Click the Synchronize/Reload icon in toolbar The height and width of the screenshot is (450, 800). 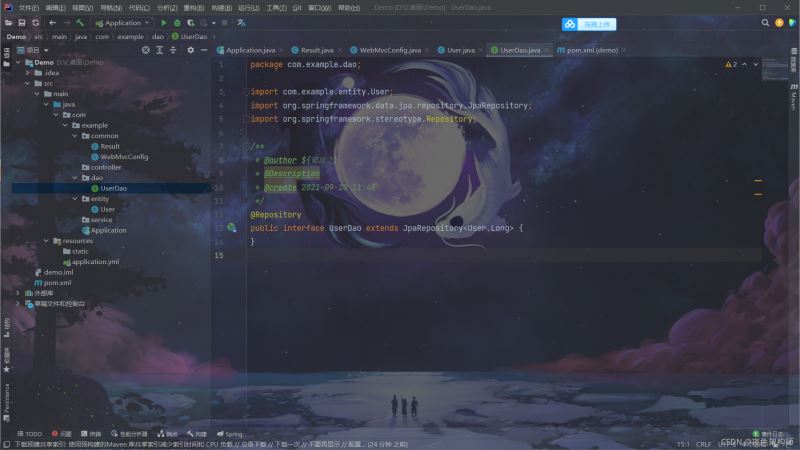pyautogui.click(x=35, y=23)
